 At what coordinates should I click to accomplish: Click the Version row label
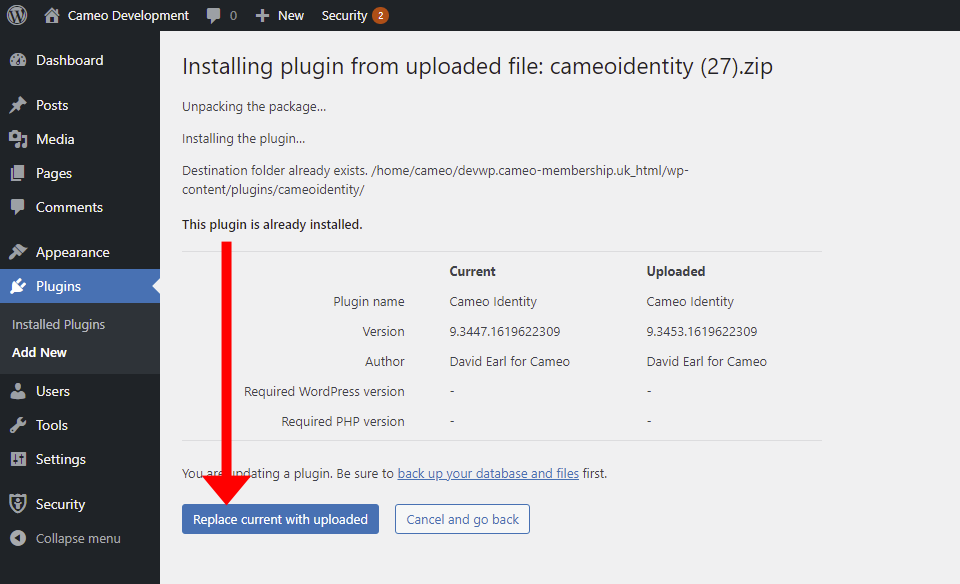point(383,331)
